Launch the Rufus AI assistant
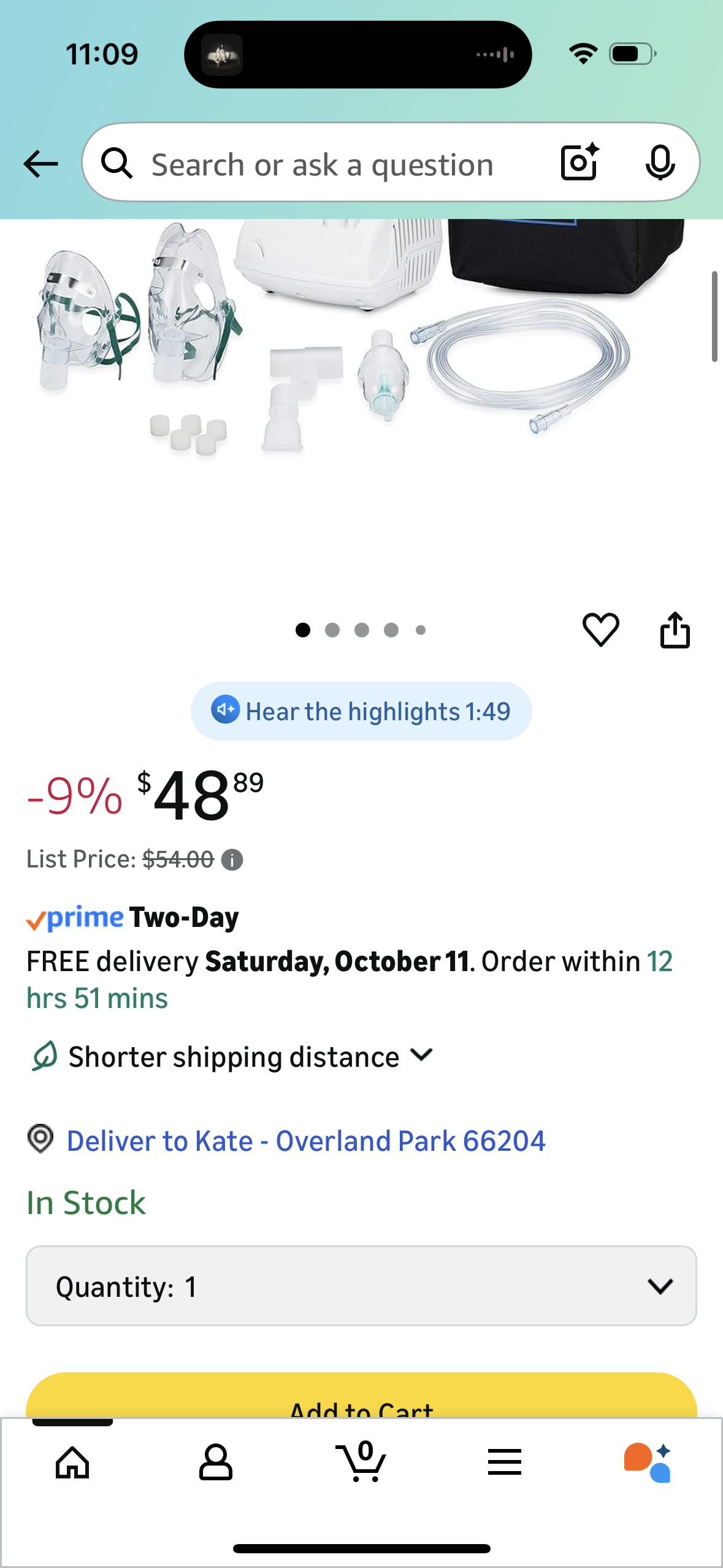 pyautogui.click(x=648, y=1462)
